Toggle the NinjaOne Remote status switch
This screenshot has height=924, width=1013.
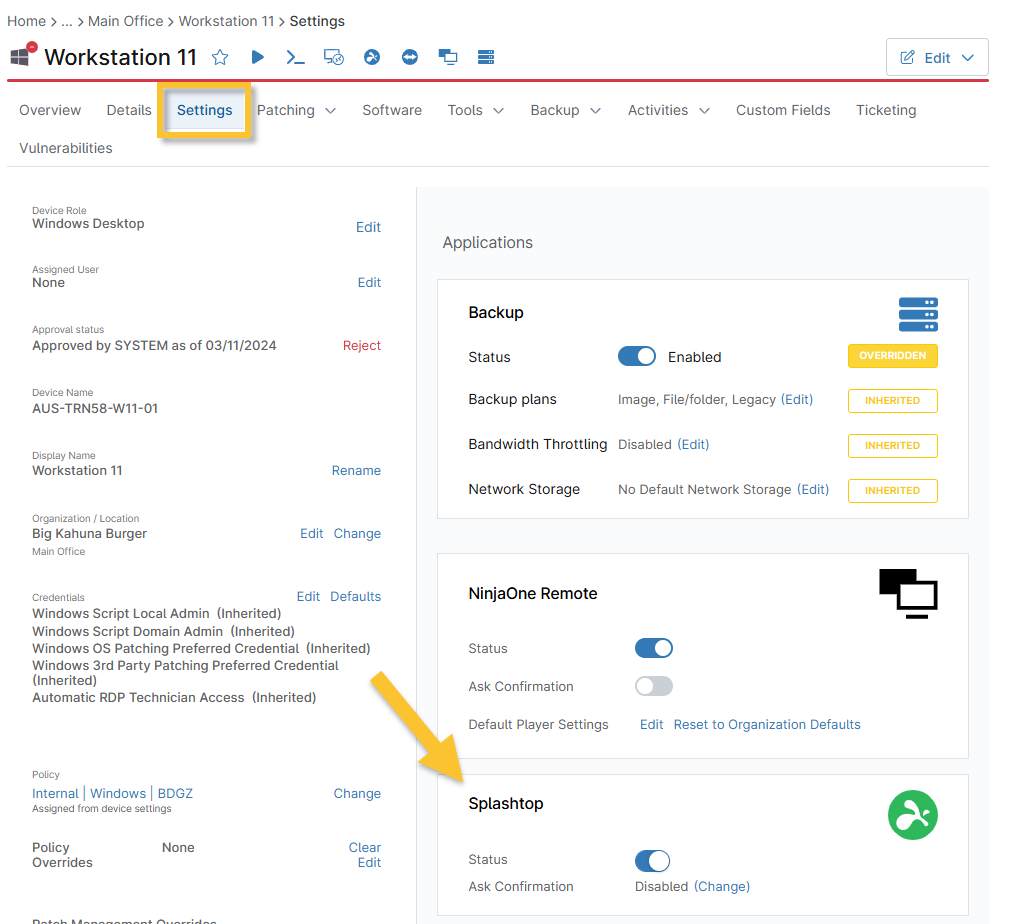[654, 648]
